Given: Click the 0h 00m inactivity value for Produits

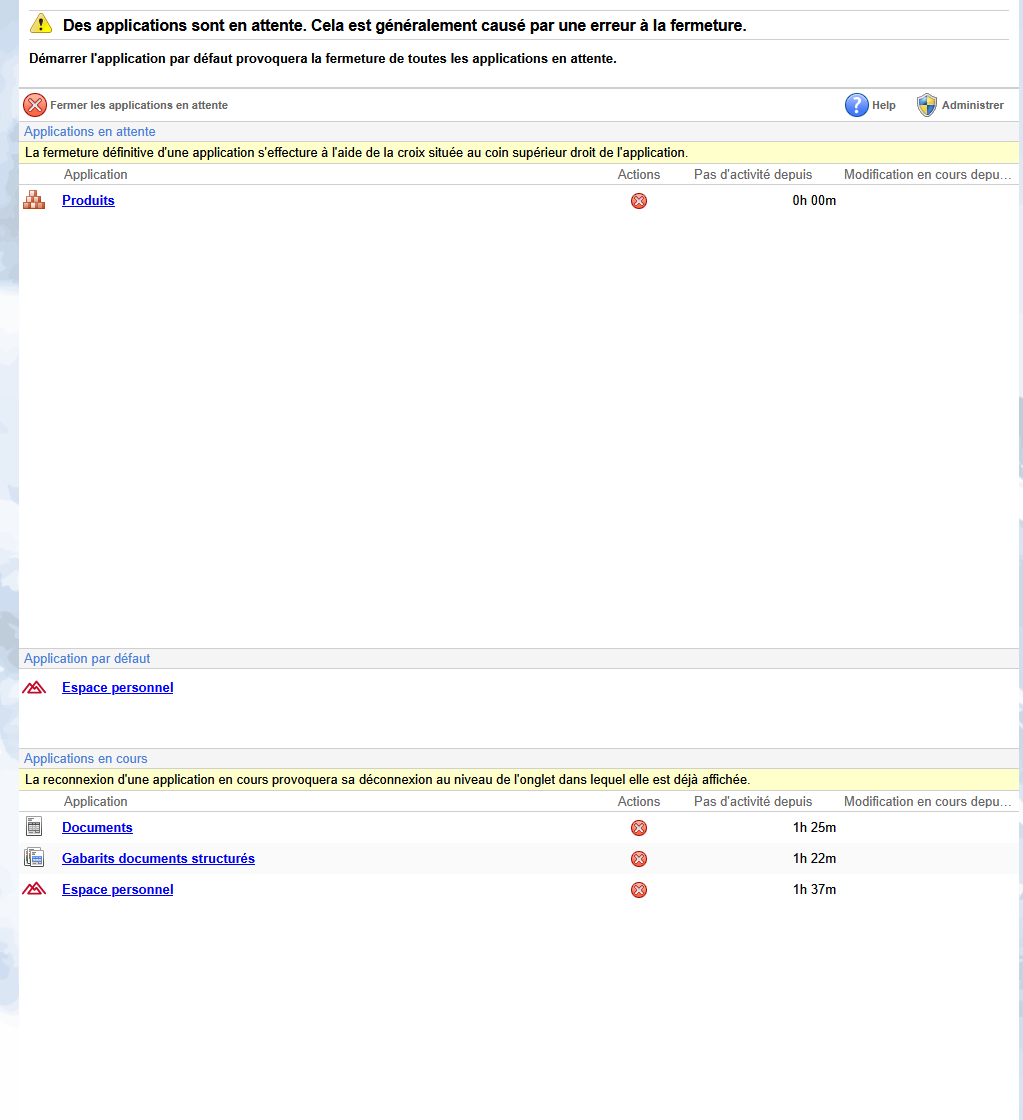Looking at the screenshot, I should point(814,201).
